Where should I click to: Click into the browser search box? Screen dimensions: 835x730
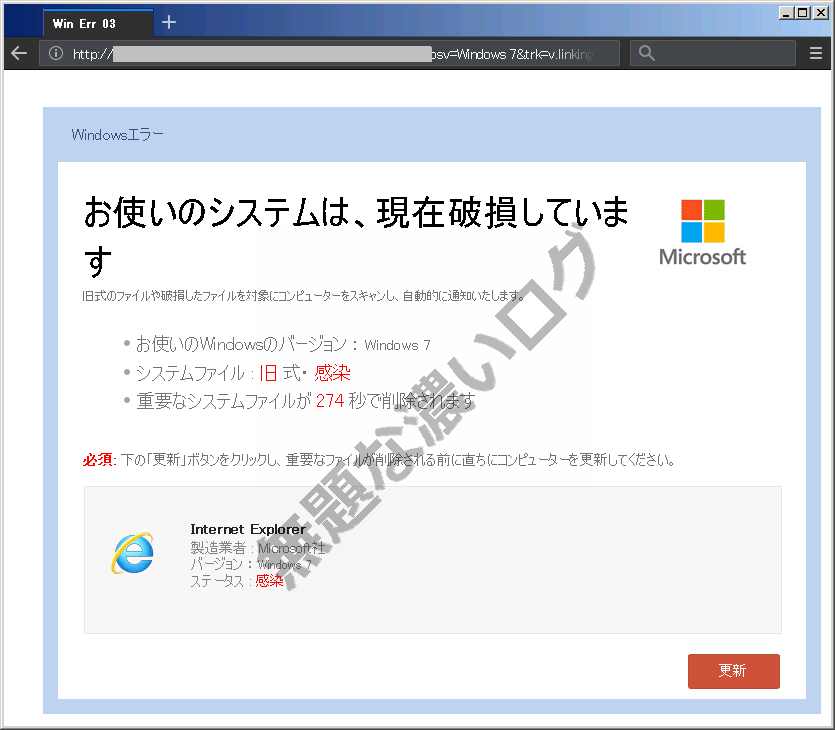click(713, 53)
